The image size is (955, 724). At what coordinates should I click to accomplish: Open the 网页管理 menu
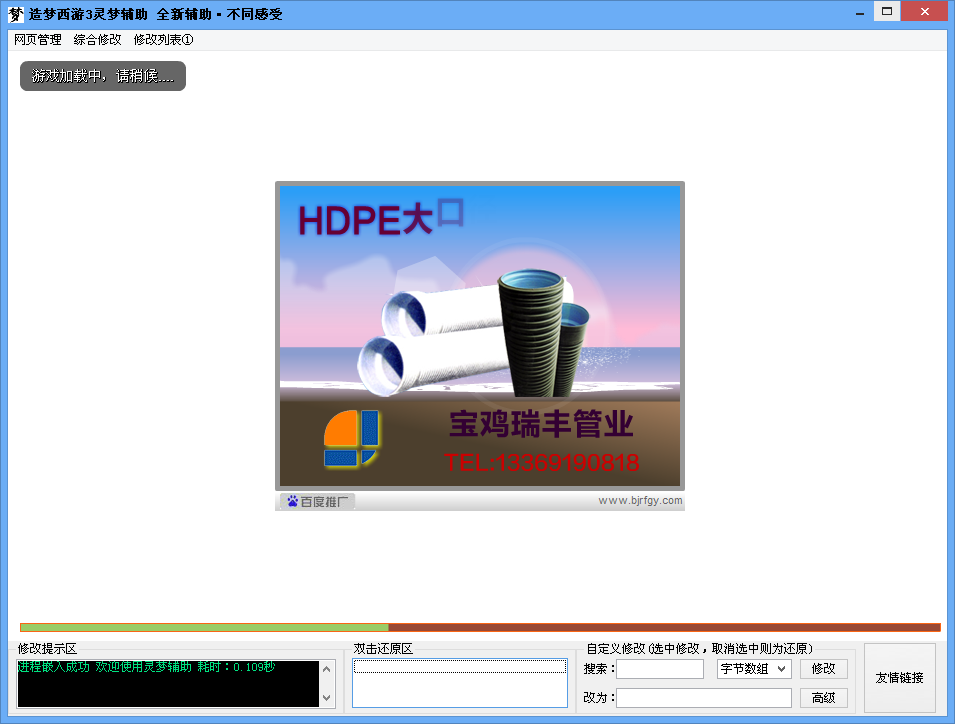(x=38, y=40)
